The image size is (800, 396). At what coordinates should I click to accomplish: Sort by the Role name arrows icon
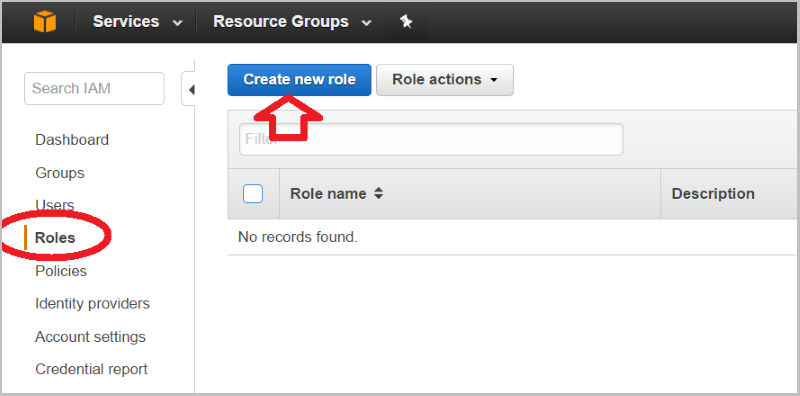click(378, 193)
